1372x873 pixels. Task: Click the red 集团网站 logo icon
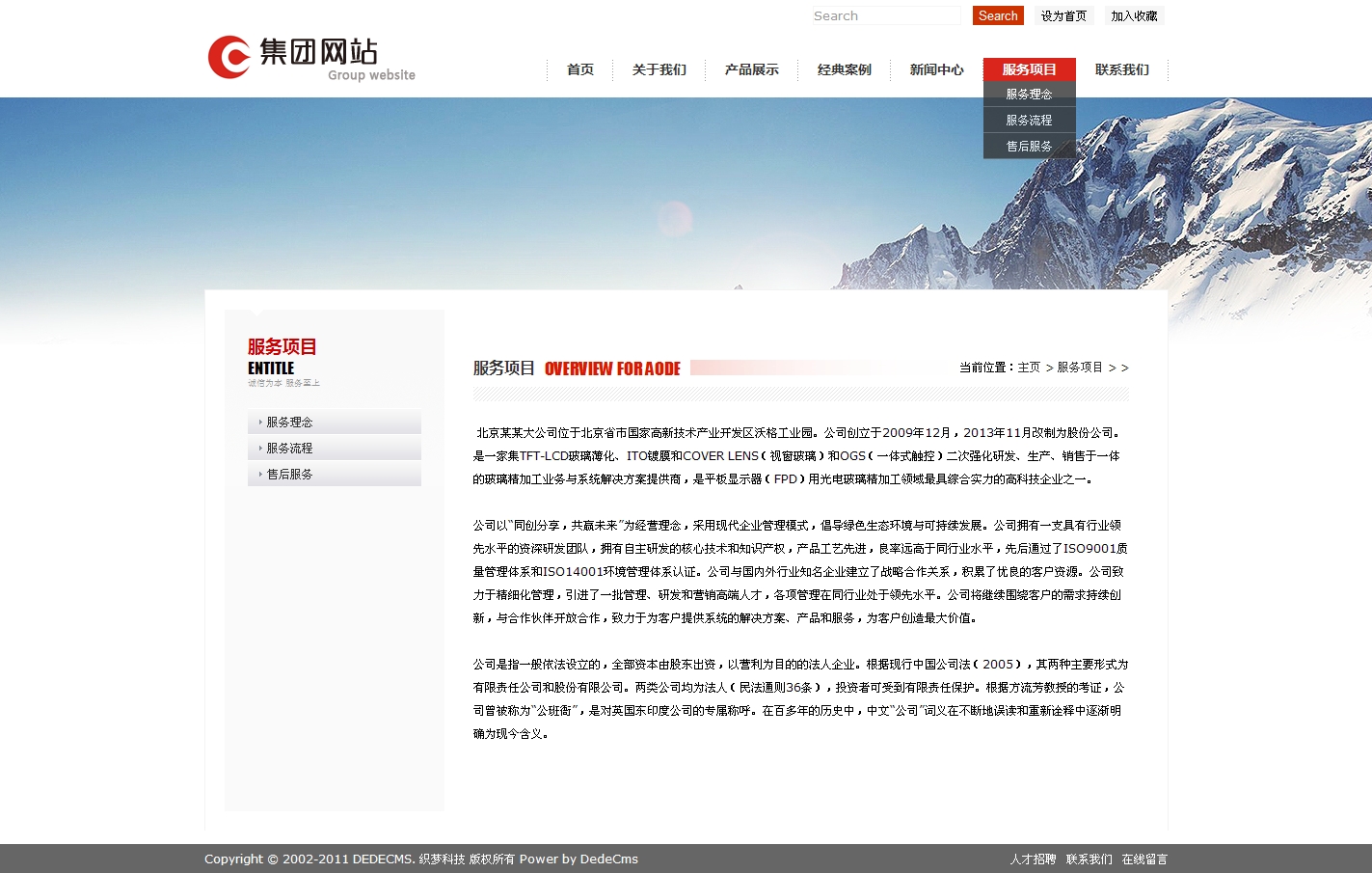[x=229, y=57]
